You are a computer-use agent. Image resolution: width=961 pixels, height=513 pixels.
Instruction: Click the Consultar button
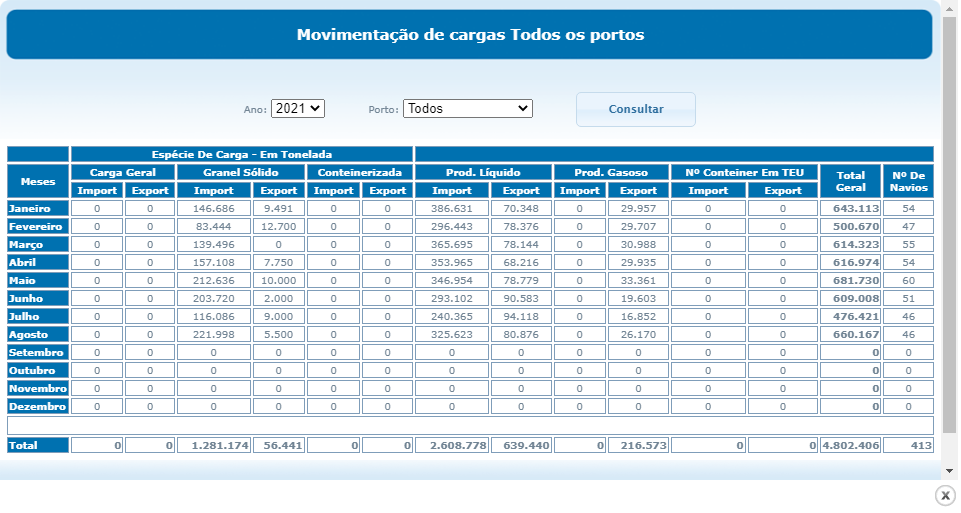(x=636, y=109)
